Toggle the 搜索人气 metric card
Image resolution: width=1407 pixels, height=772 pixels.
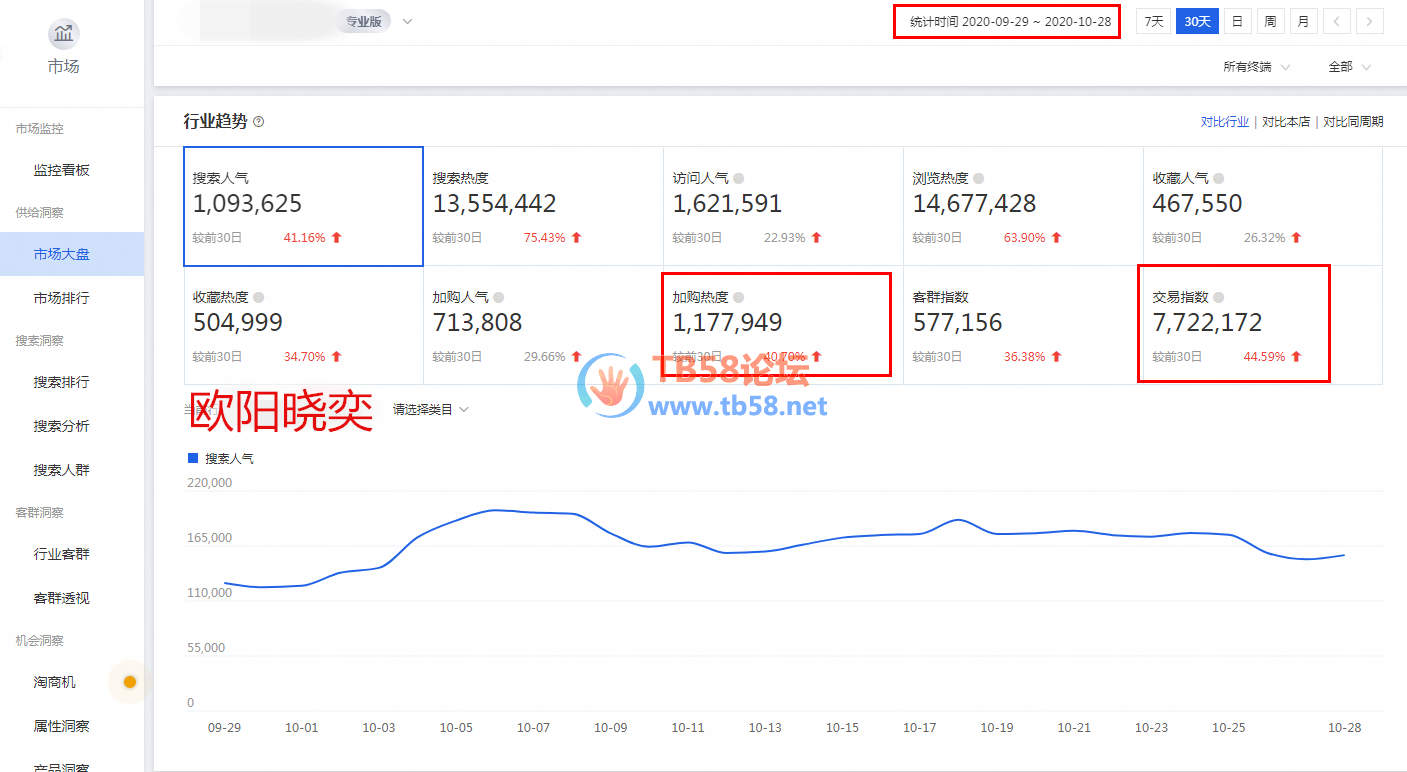[303, 206]
